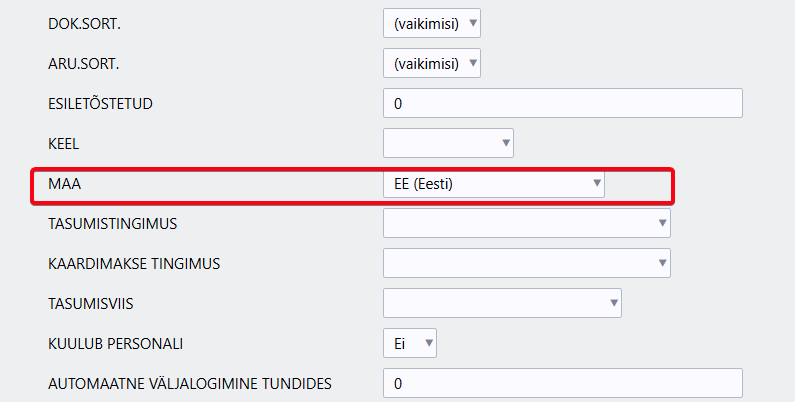This screenshot has width=795, height=402.
Task: Open the KAARDIMAKSE TINGIMUS dropdown
Action: 526,263
